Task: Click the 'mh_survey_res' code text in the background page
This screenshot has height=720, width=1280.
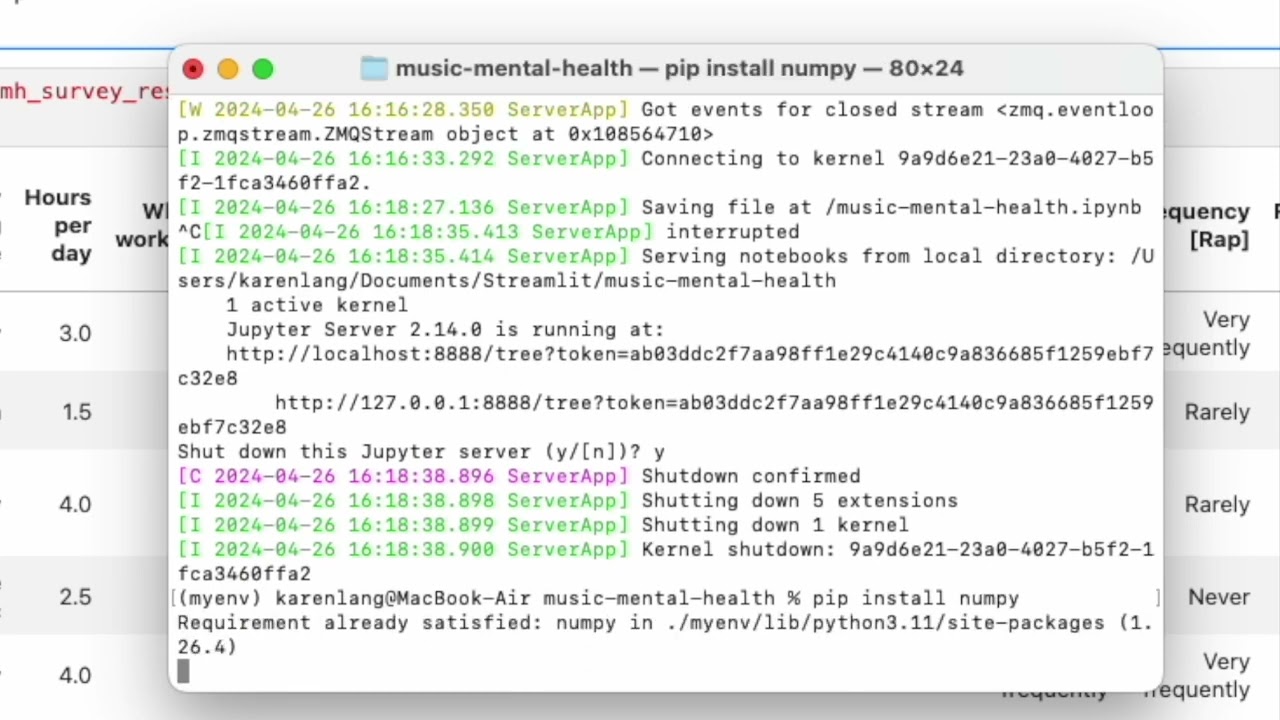Action: (84, 91)
